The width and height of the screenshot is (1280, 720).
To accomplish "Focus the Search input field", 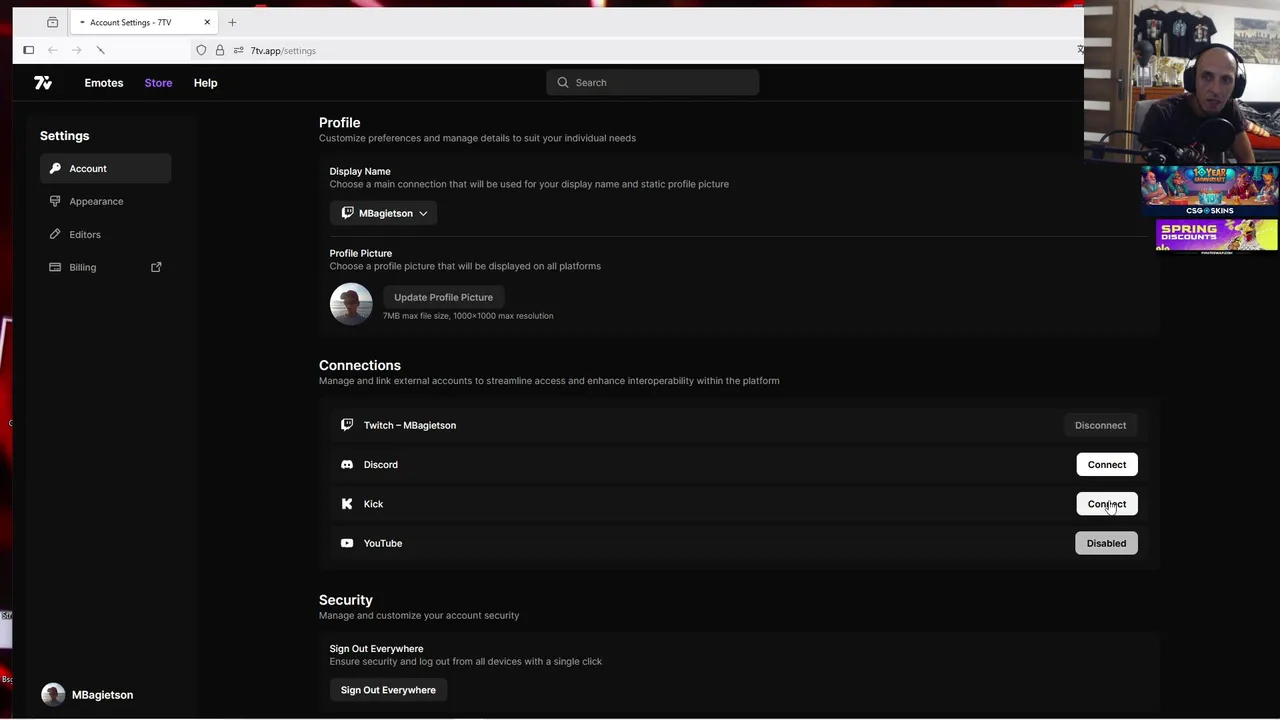I will point(652,82).
